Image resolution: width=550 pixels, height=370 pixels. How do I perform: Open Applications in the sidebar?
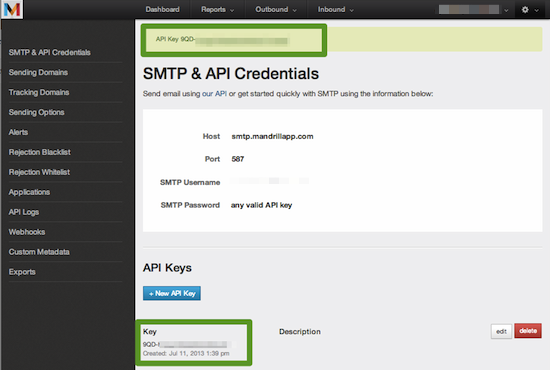click(x=29, y=193)
